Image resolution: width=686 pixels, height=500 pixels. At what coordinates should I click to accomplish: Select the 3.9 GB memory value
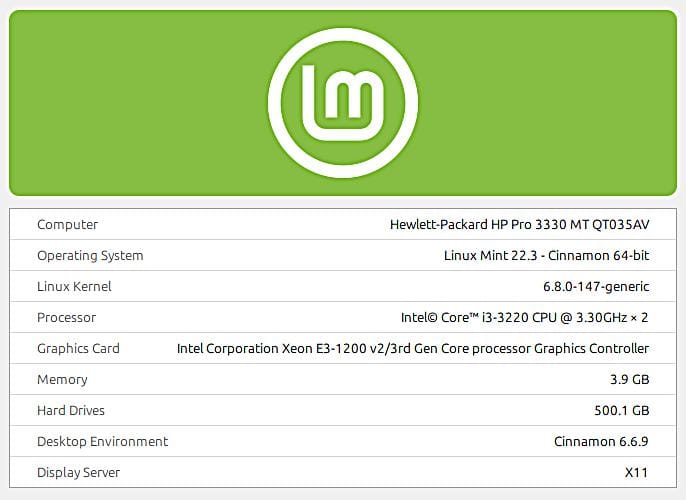point(629,380)
